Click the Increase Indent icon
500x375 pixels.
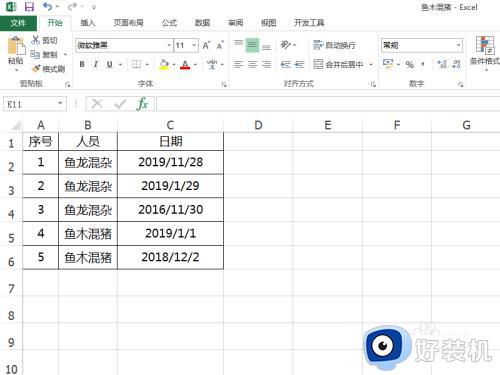click(299, 64)
